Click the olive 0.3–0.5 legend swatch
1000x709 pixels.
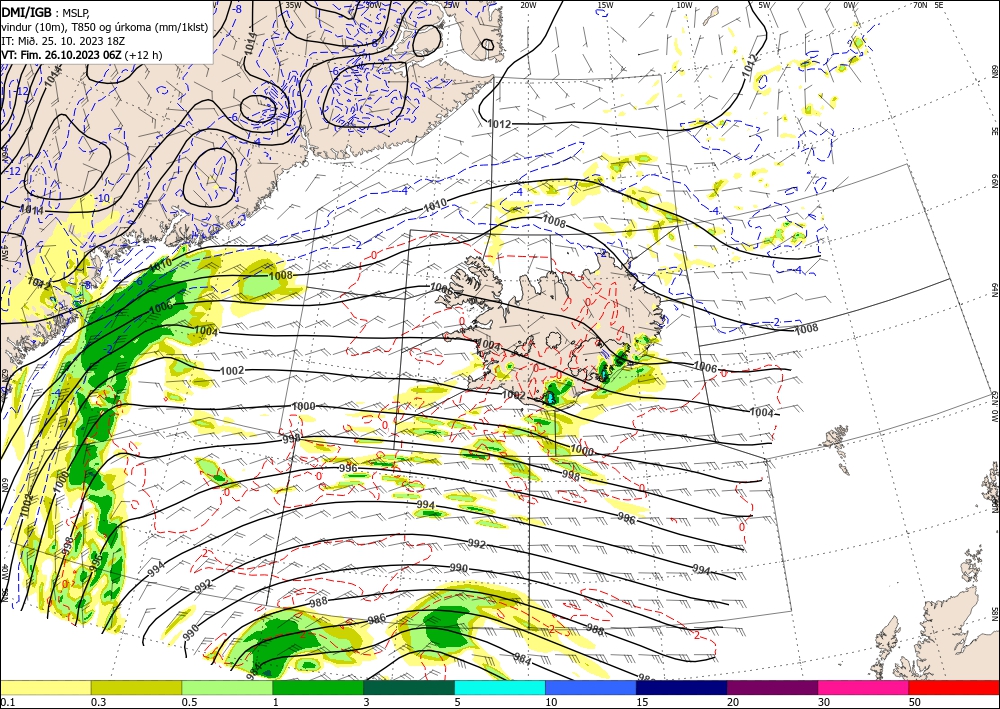click(x=136, y=687)
